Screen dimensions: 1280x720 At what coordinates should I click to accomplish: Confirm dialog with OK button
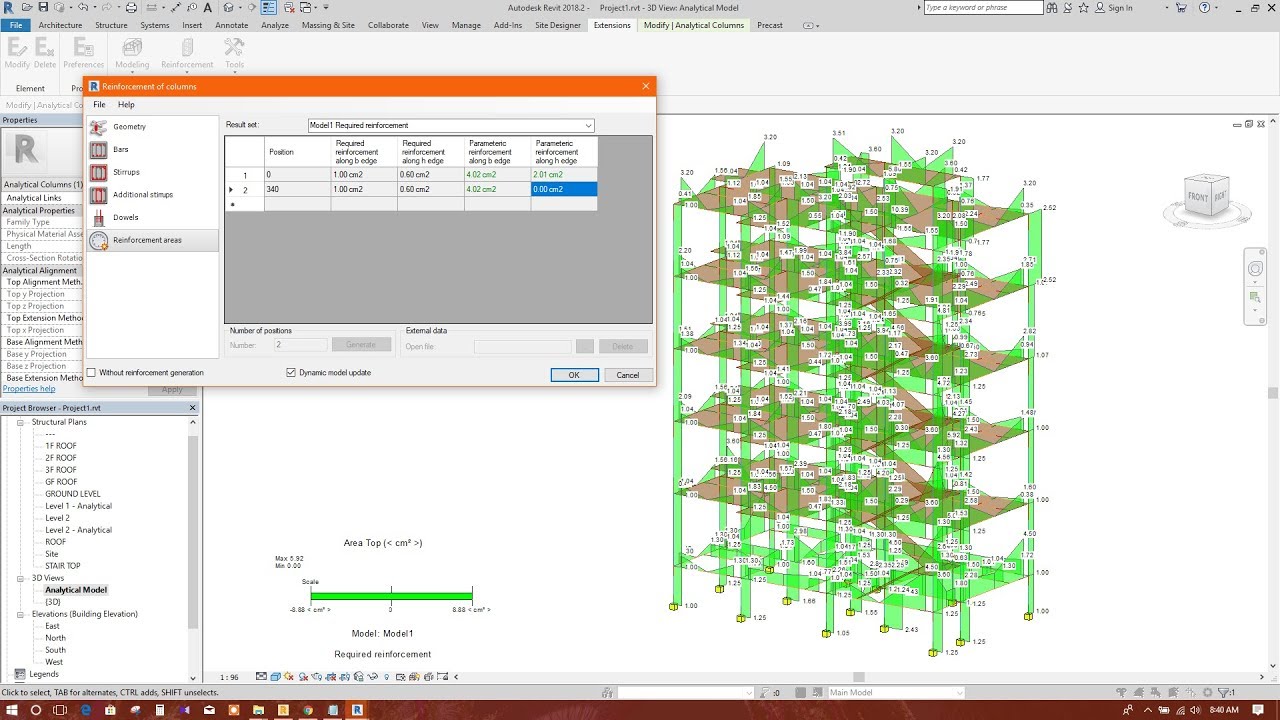pyautogui.click(x=574, y=374)
